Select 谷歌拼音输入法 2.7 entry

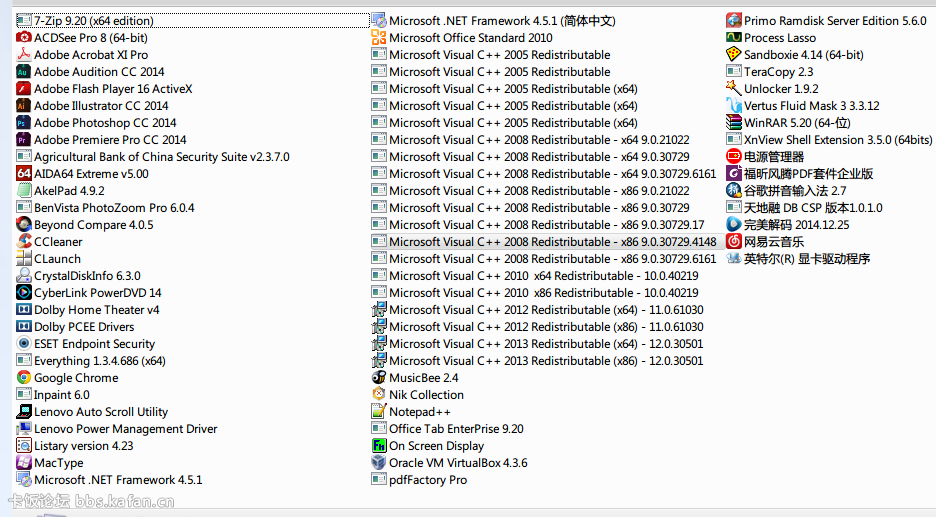pyautogui.click(x=787, y=191)
